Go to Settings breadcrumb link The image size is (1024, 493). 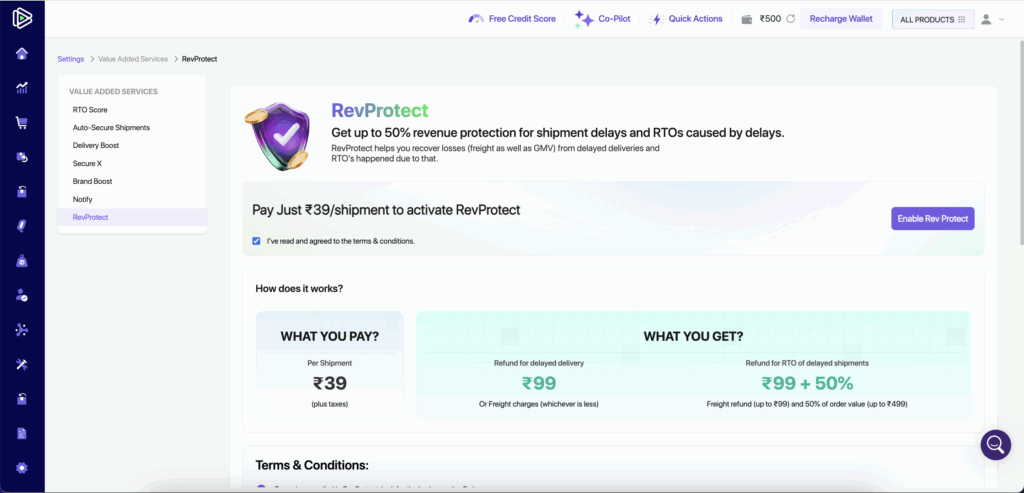point(71,59)
